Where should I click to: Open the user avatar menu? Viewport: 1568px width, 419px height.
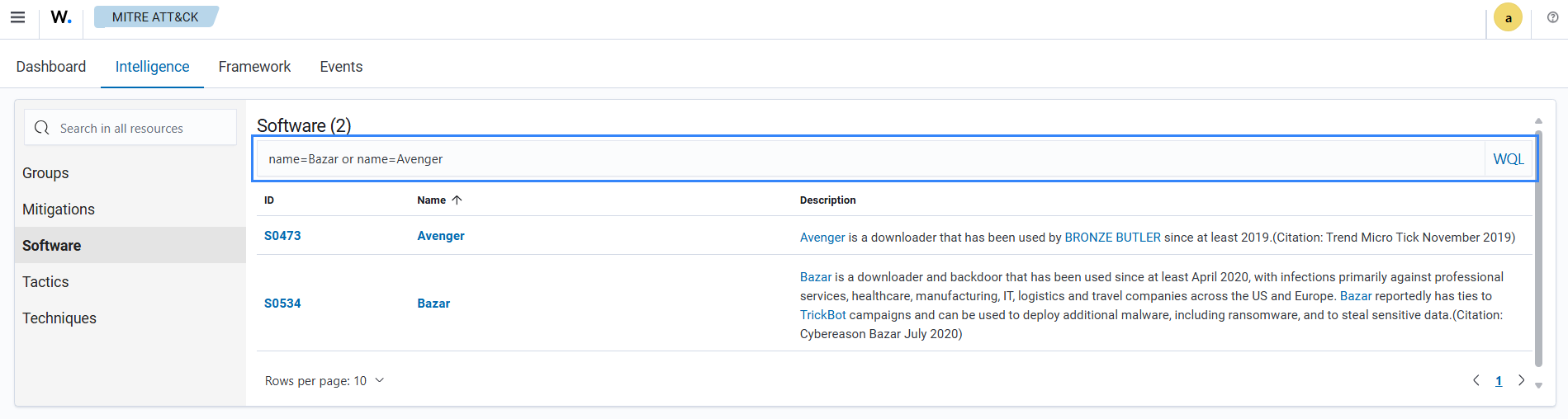click(x=1508, y=17)
